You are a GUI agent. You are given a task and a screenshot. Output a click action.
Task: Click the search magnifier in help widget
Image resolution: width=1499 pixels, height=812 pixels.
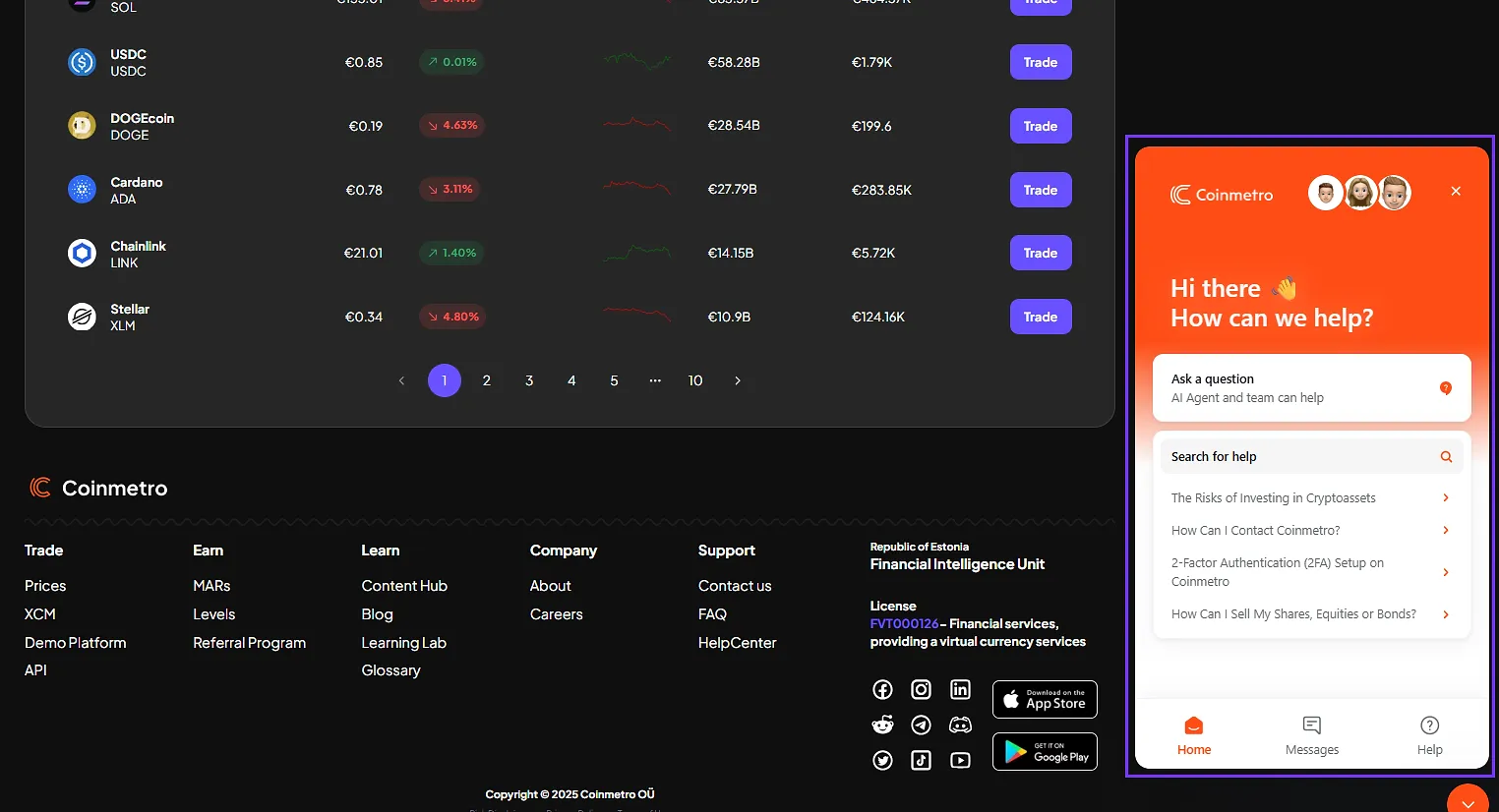[x=1446, y=456]
